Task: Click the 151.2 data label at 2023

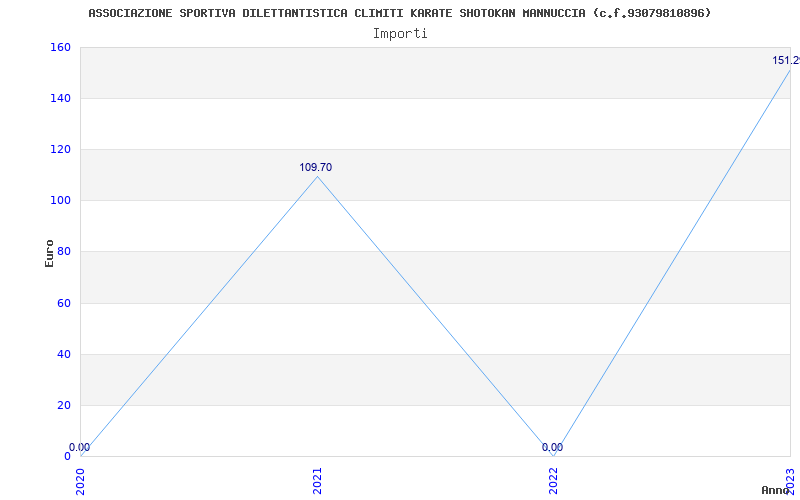Action: click(786, 61)
